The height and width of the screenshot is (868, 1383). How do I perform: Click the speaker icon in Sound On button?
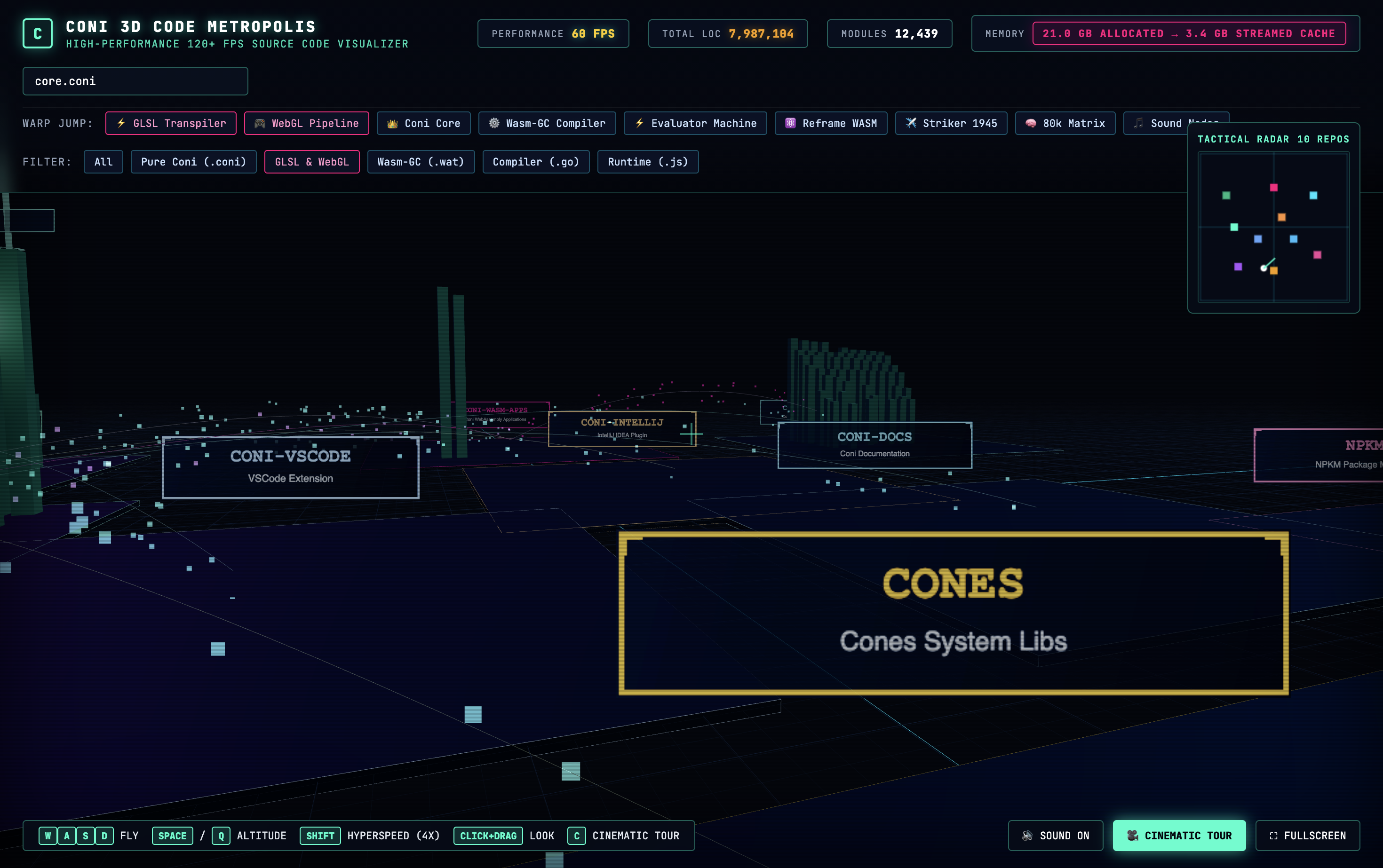pos(1027,835)
